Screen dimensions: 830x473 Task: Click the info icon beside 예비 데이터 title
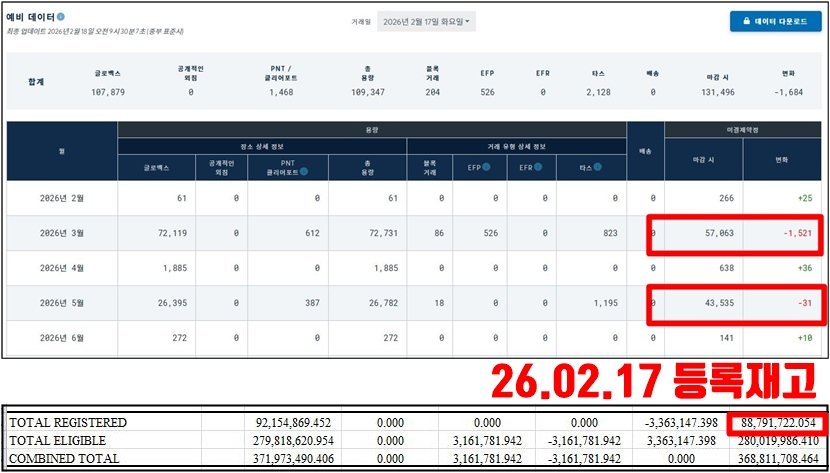click(x=61, y=17)
